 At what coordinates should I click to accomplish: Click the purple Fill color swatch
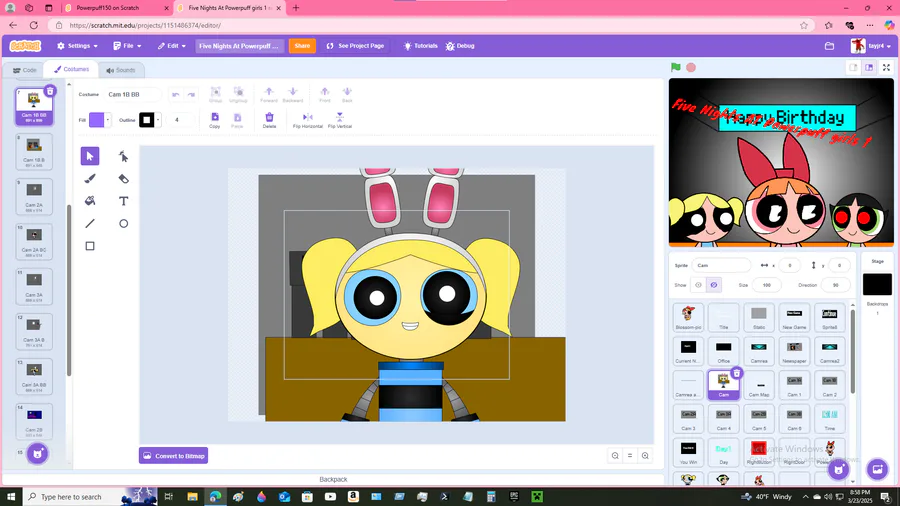[96, 120]
